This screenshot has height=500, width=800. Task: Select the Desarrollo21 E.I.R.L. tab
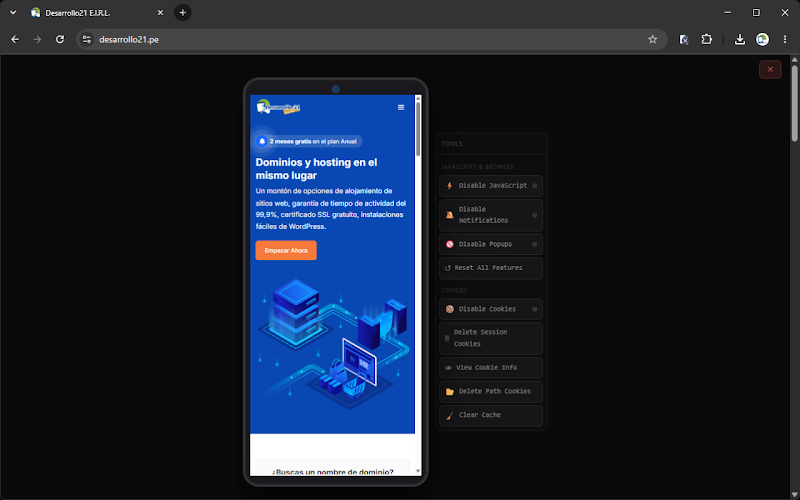point(97,13)
